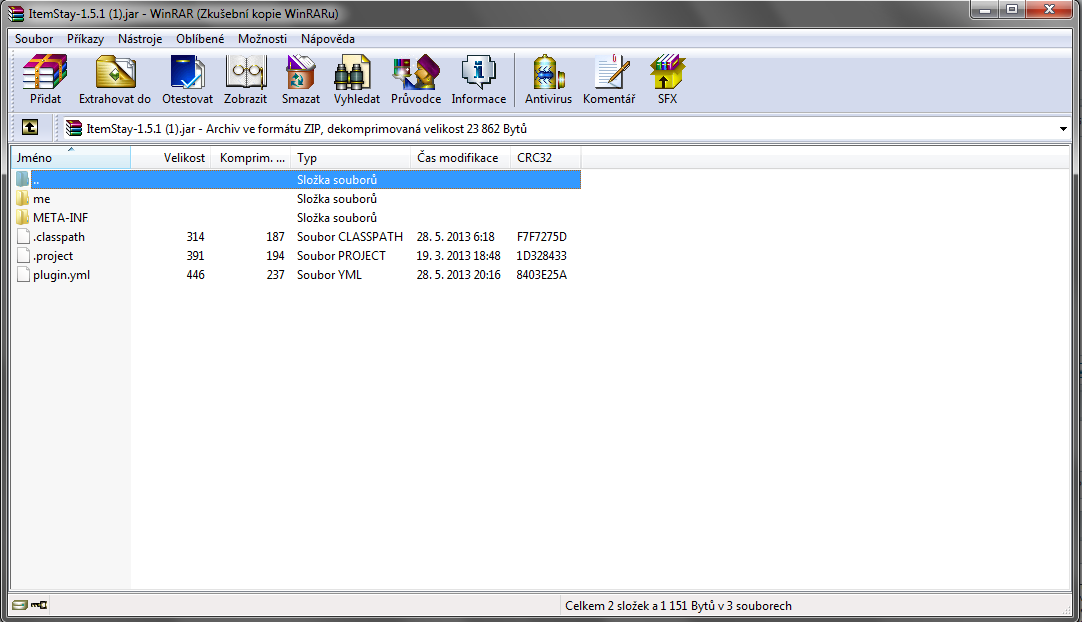
Task: Click the .project file icon
Action: tap(23, 255)
